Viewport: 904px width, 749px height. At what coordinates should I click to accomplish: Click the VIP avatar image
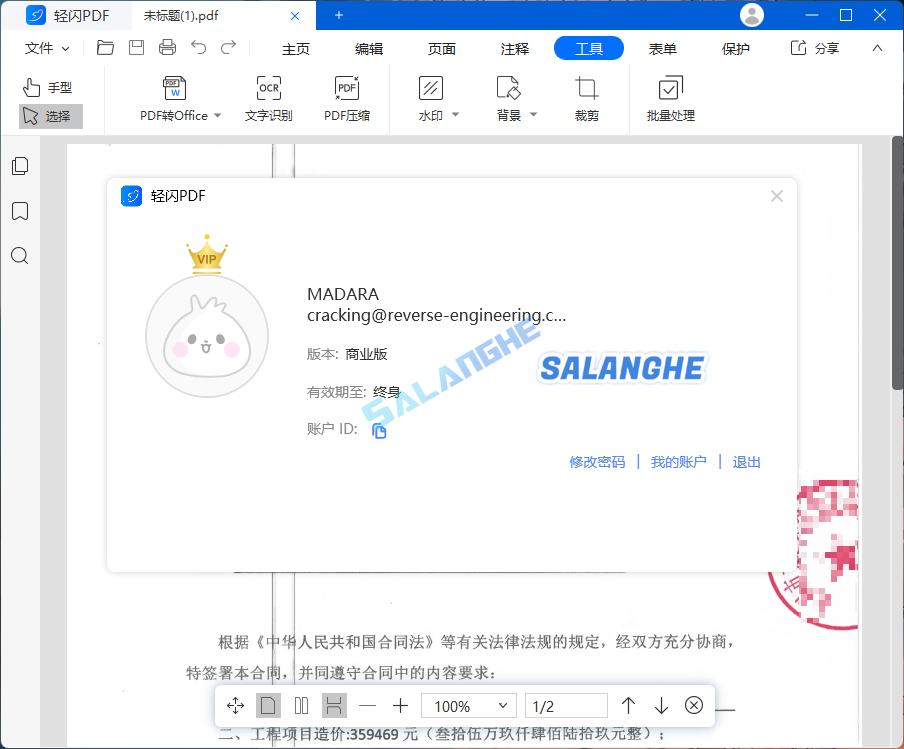(x=207, y=336)
